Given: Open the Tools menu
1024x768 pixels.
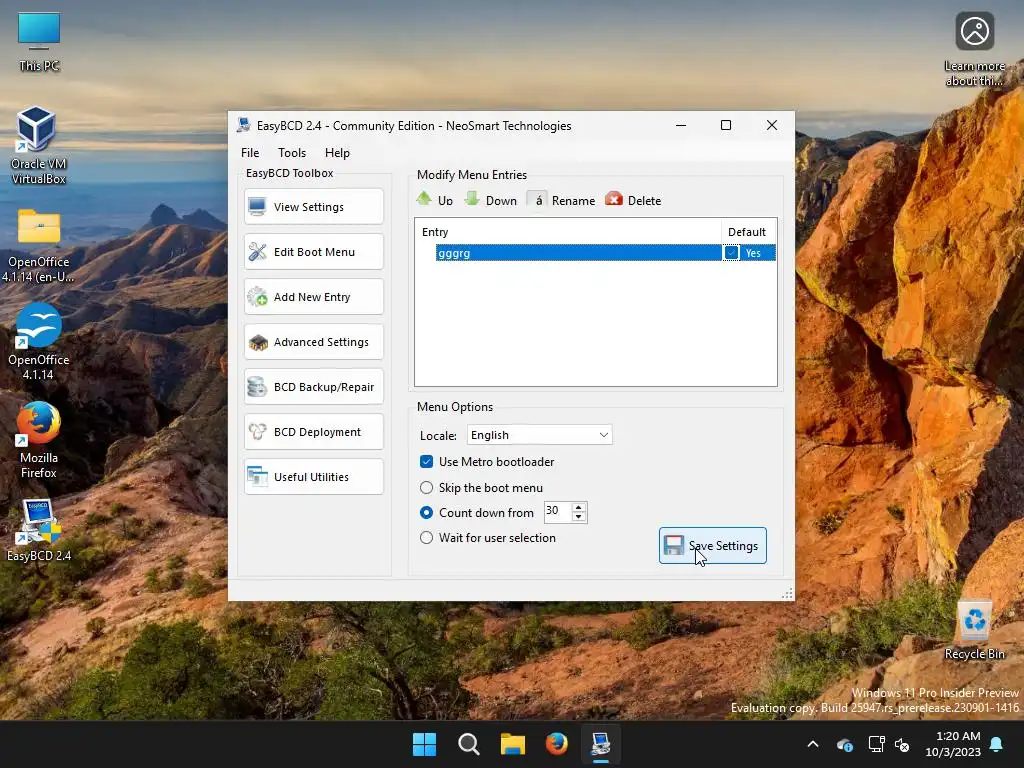Looking at the screenshot, I should [x=292, y=152].
